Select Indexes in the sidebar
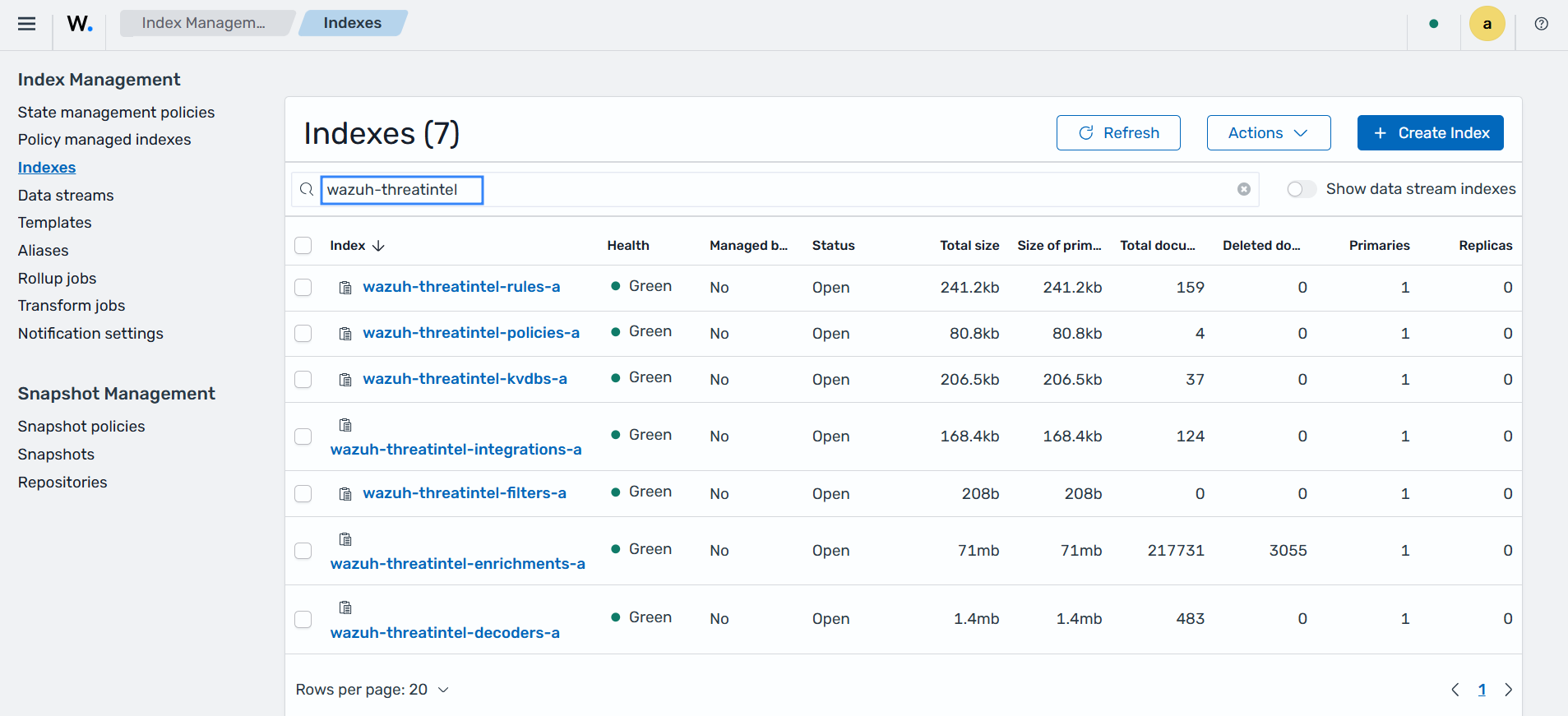1568x716 pixels. click(x=47, y=168)
